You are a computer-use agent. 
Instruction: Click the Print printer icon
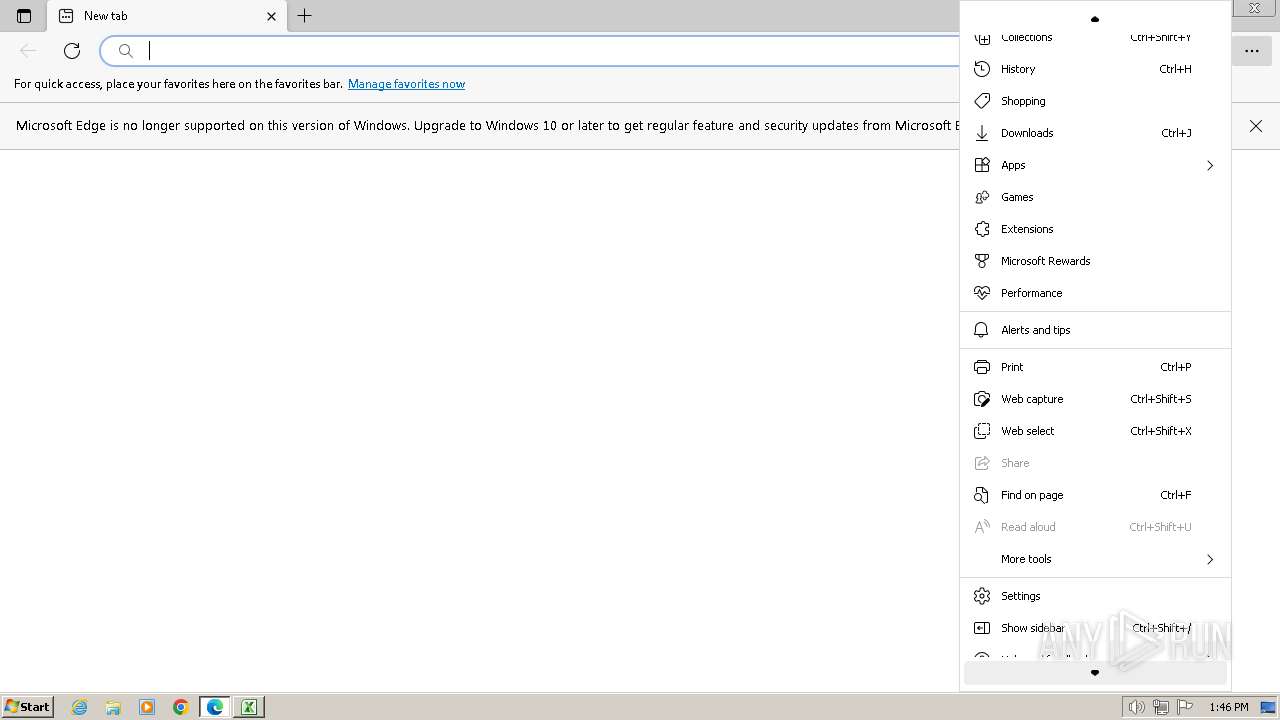[x=982, y=367]
